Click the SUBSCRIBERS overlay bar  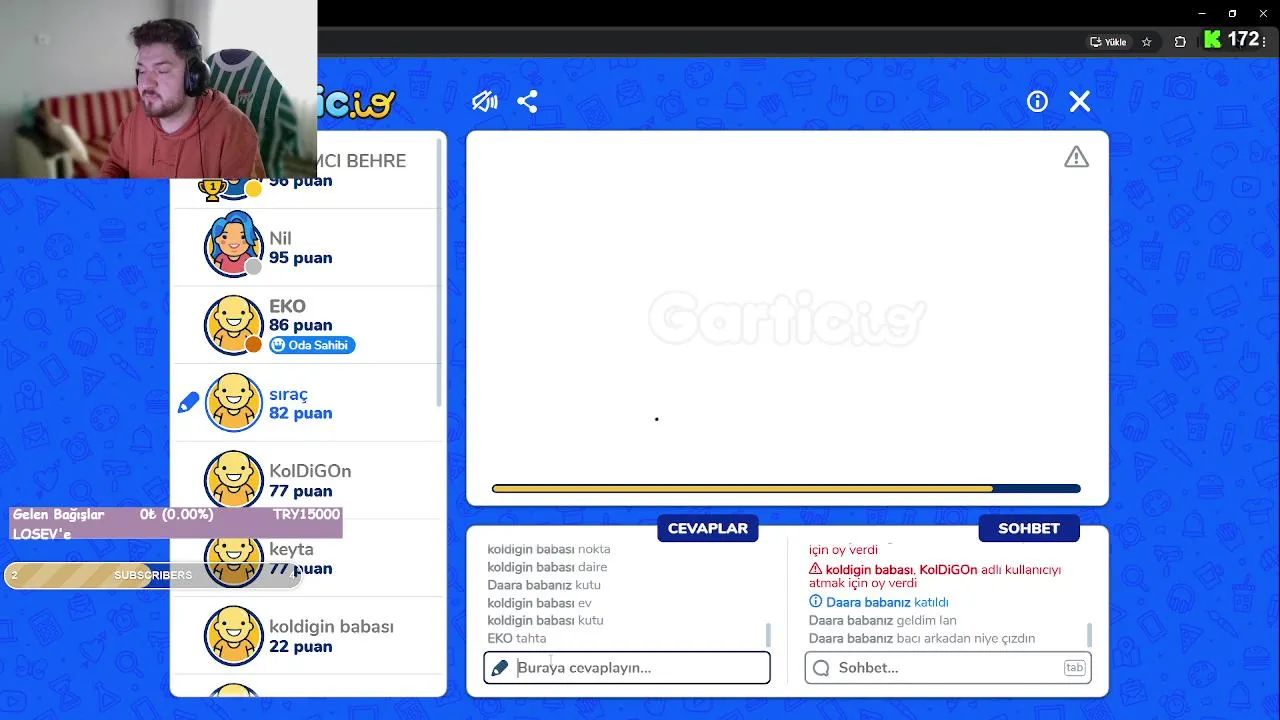[153, 575]
